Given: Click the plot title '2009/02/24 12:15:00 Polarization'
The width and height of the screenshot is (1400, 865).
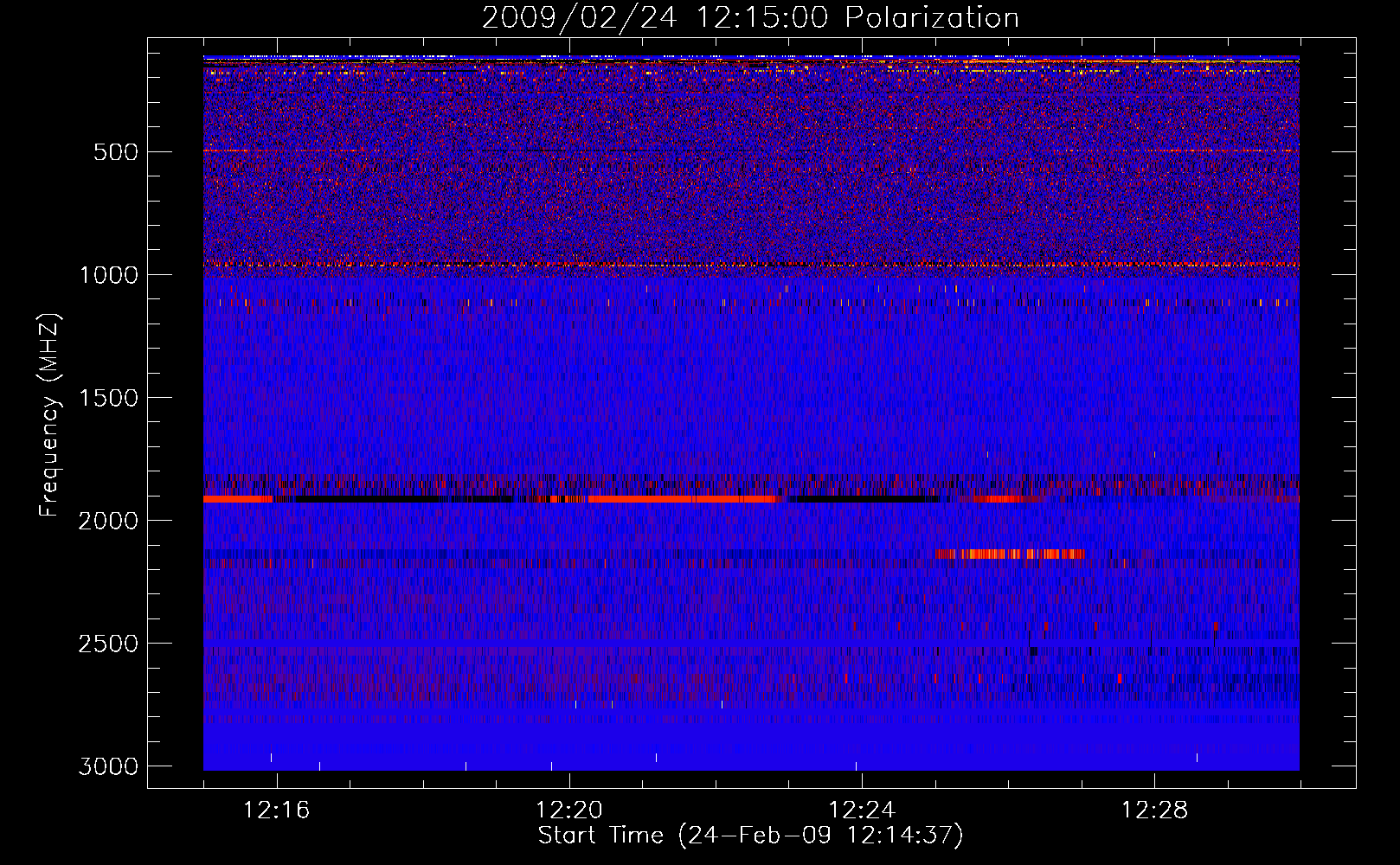Looking at the screenshot, I should pos(750,17).
